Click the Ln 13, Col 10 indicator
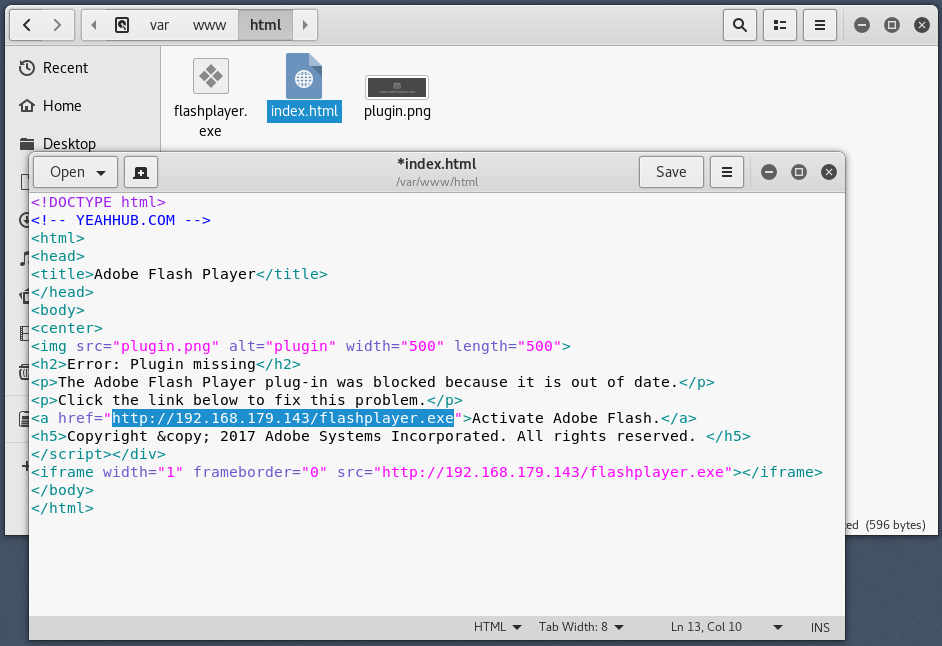 (706, 627)
